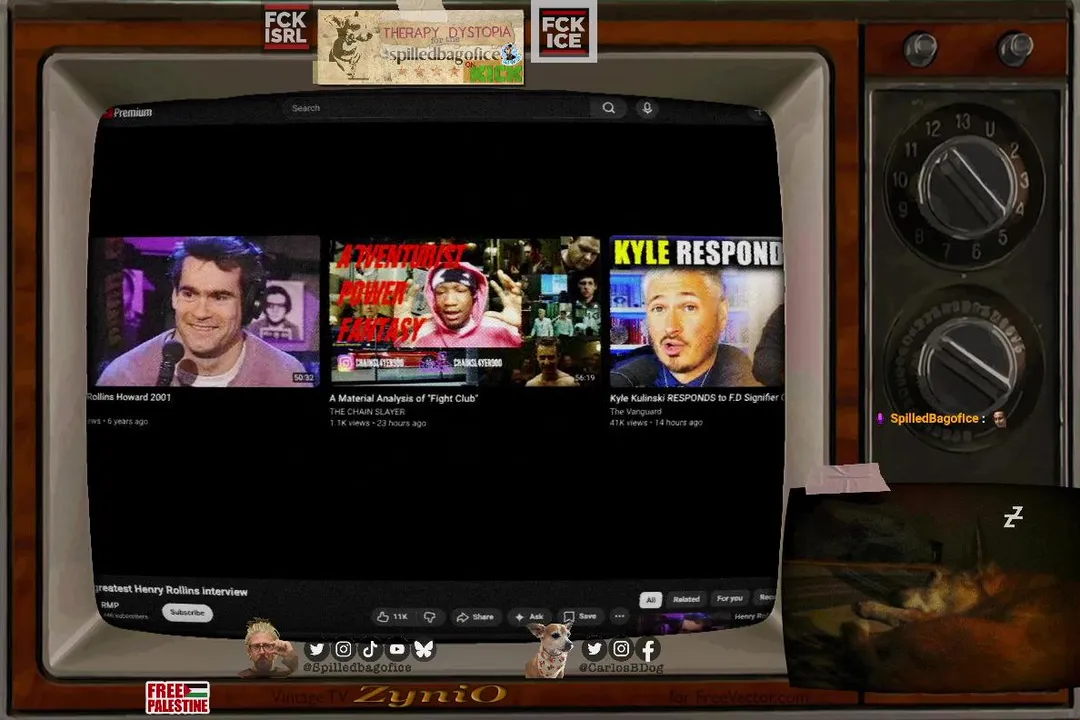Click the YouTube search magnifier icon
This screenshot has width=1080, height=720.
[608, 108]
